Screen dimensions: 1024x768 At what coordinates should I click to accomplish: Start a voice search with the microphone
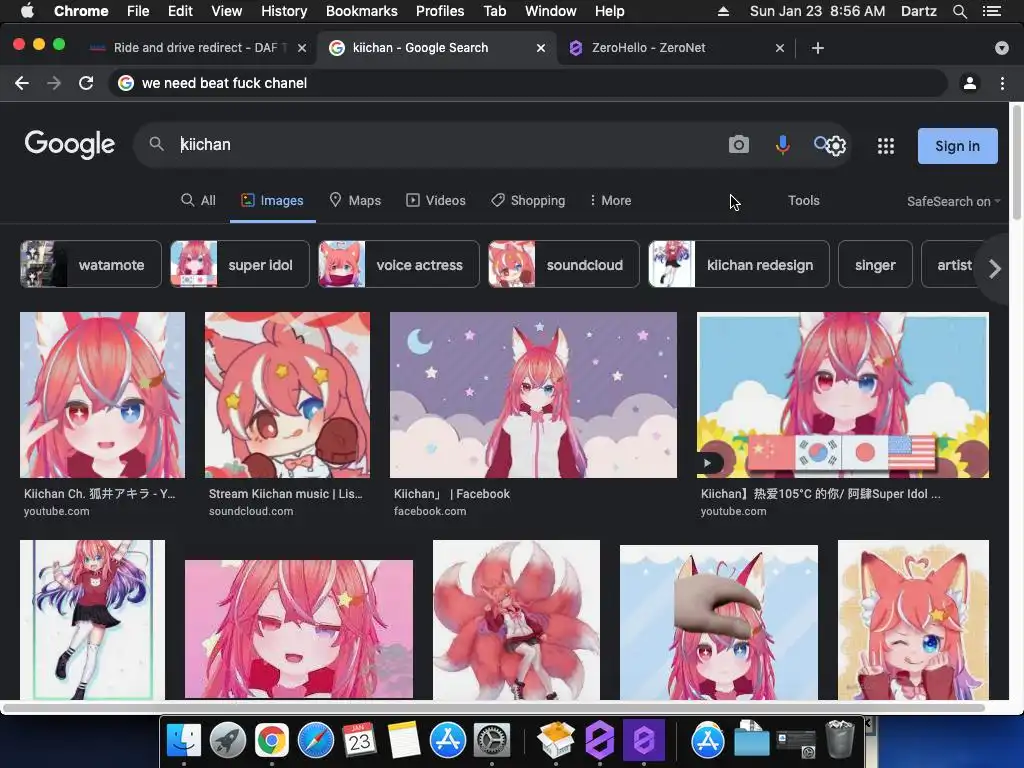coord(782,144)
